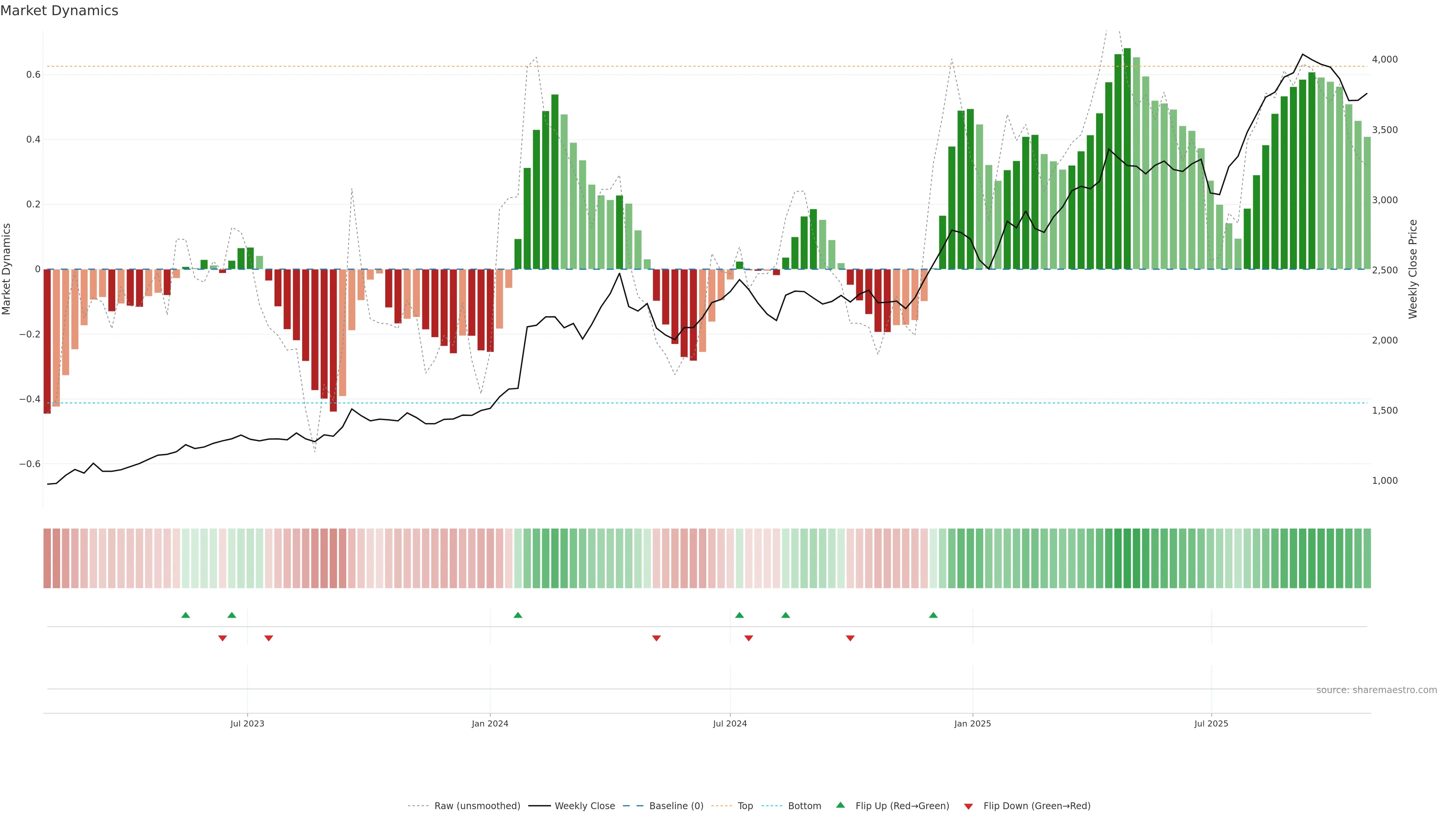Click the Weekly Close Price axis title
This screenshot has width=1456, height=819.
coord(1412,269)
